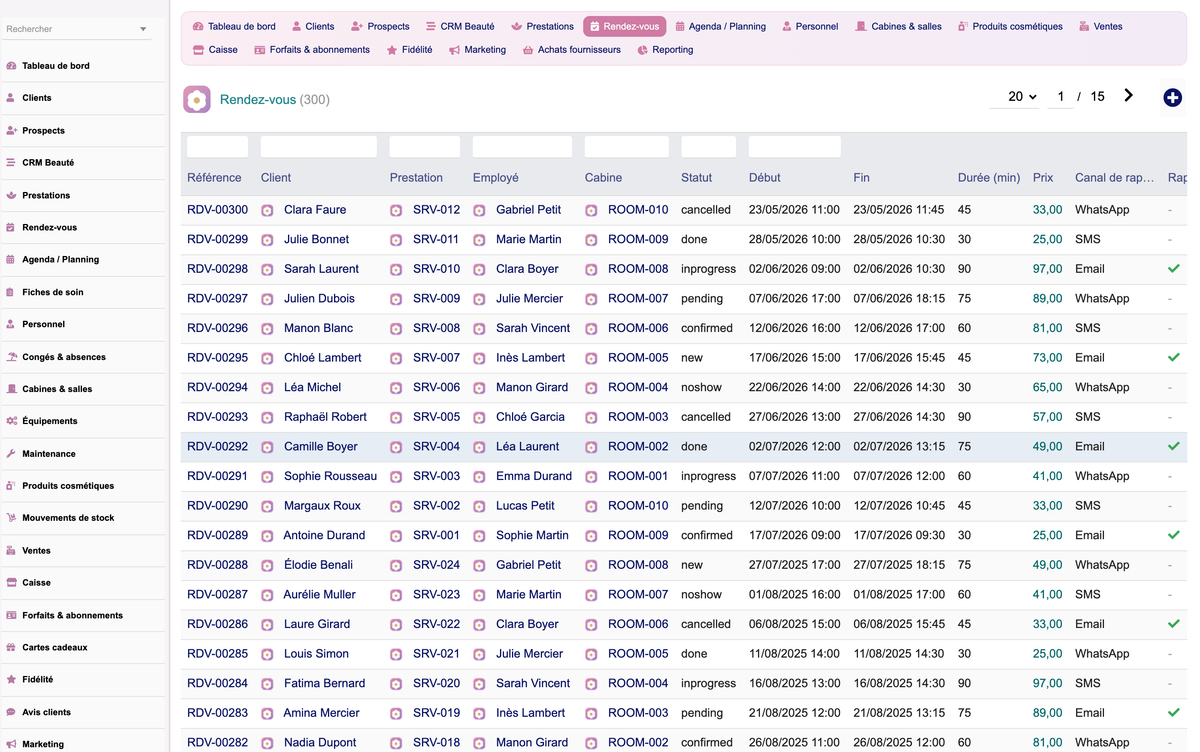Open client Julien Dubois
This screenshot has width=1200, height=752.
click(319, 299)
